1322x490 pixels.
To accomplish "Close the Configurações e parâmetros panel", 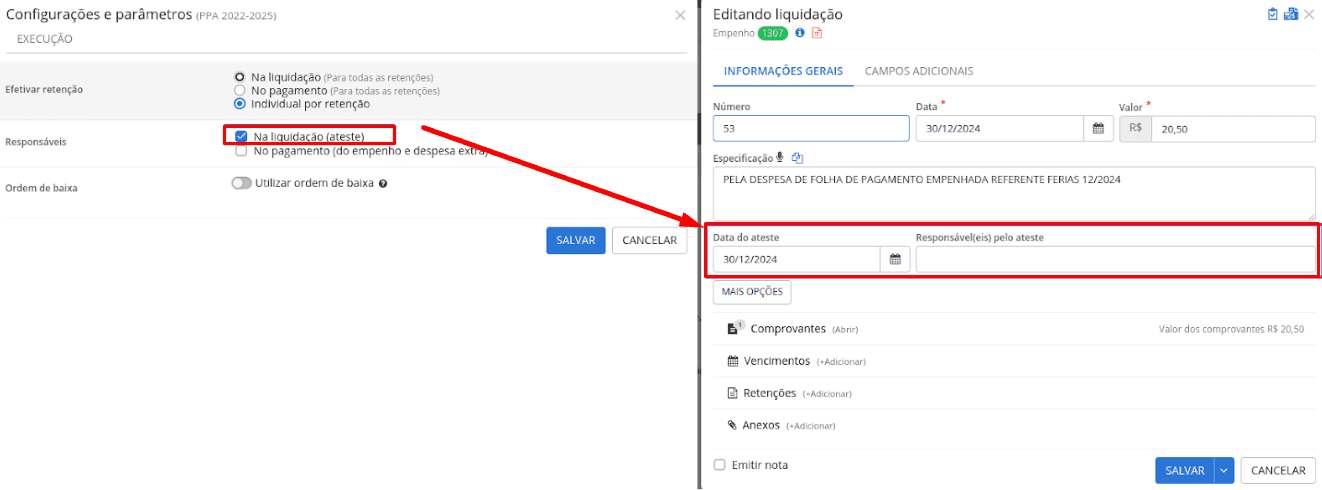I will (x=680, y=15).
